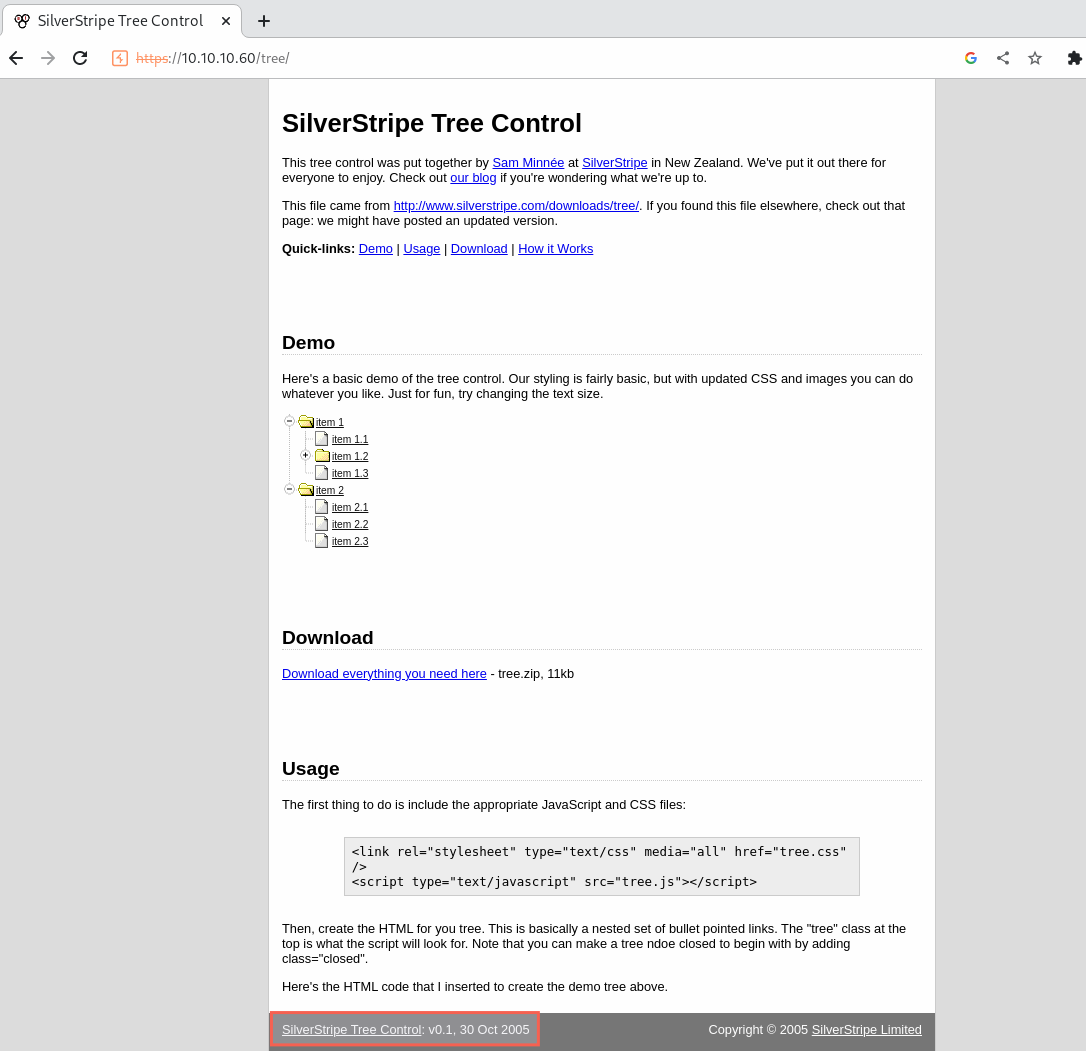Open the silverstripe.com/downloads/tree URL link
Screen dimensions: 1086x1051
(516, 206)
